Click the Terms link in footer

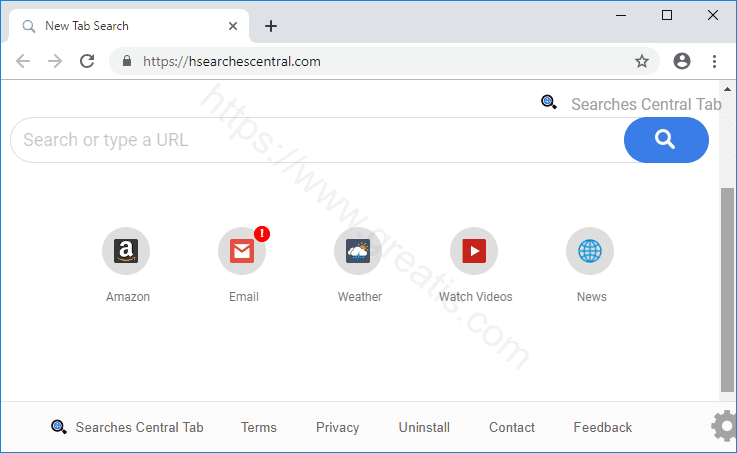tap(258, 427)
